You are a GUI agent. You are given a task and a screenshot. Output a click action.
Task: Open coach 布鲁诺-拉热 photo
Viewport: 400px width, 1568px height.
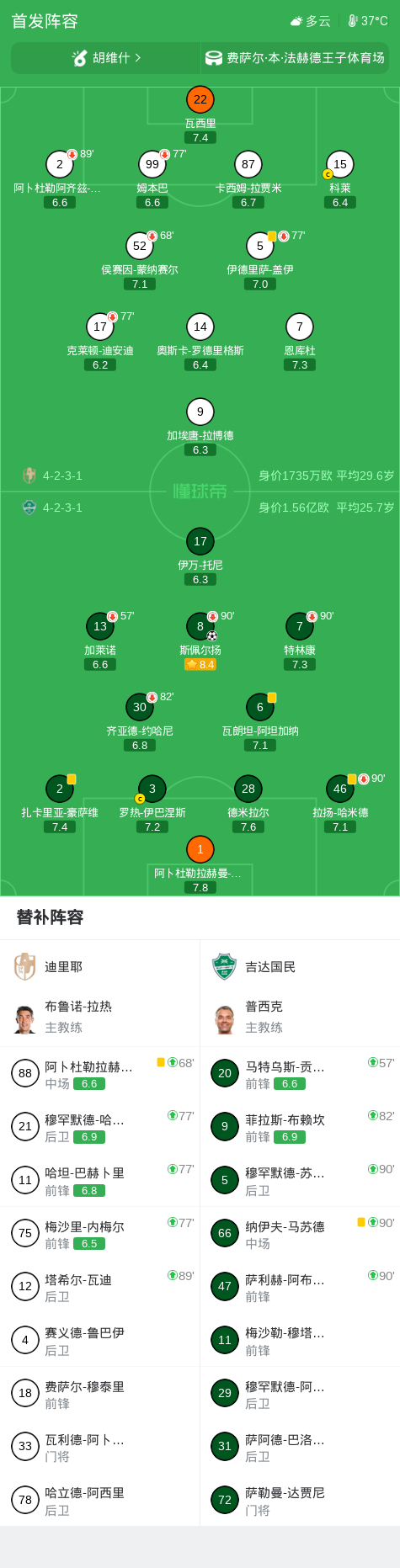25,1018
